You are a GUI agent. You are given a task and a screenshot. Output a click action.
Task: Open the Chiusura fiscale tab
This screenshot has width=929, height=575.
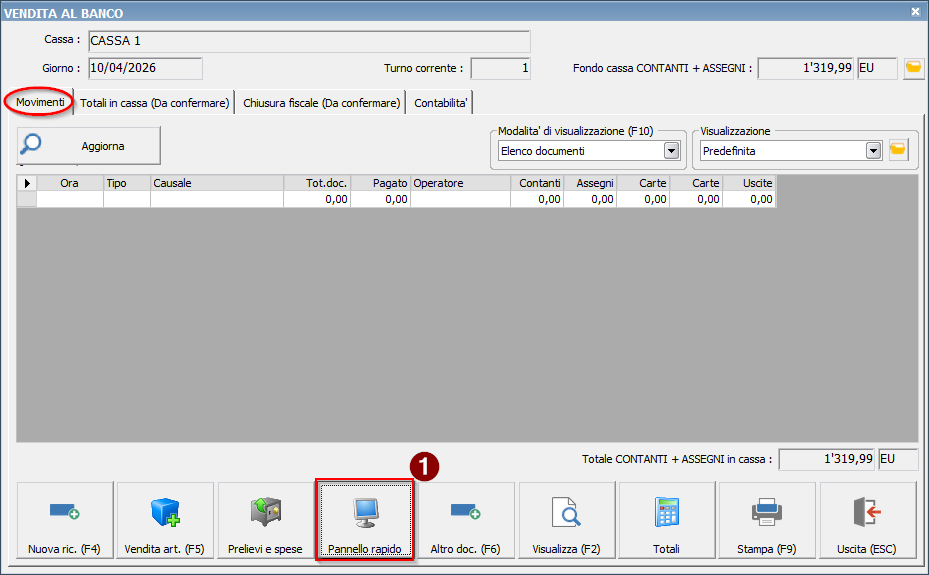321,103
